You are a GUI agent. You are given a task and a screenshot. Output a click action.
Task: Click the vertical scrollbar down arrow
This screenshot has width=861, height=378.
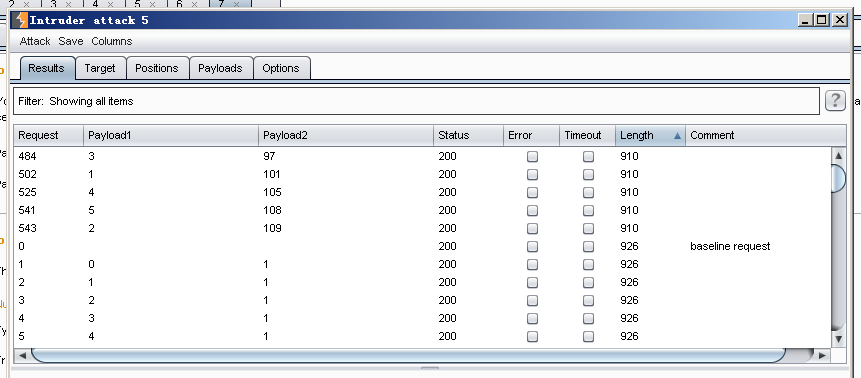tap(838, 340)
